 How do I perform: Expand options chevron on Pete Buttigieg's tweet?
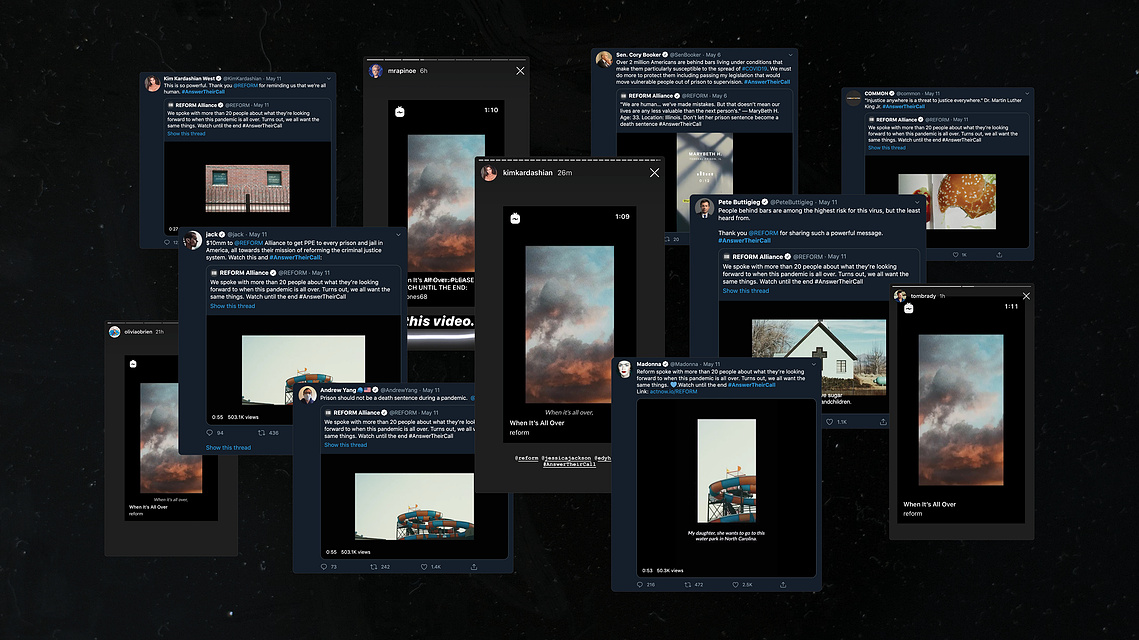[917, 202]
